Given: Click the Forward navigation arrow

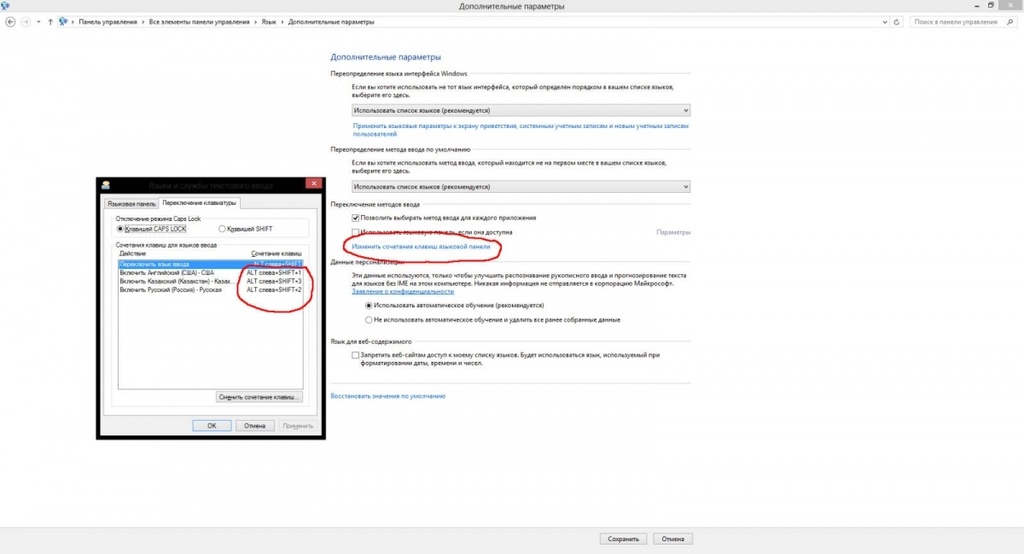Looking at the screenshot, I should [25, 21].
